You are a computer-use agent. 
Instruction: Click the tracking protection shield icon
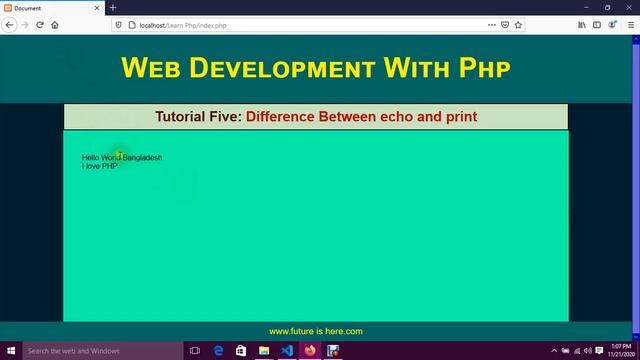[118, 25]
